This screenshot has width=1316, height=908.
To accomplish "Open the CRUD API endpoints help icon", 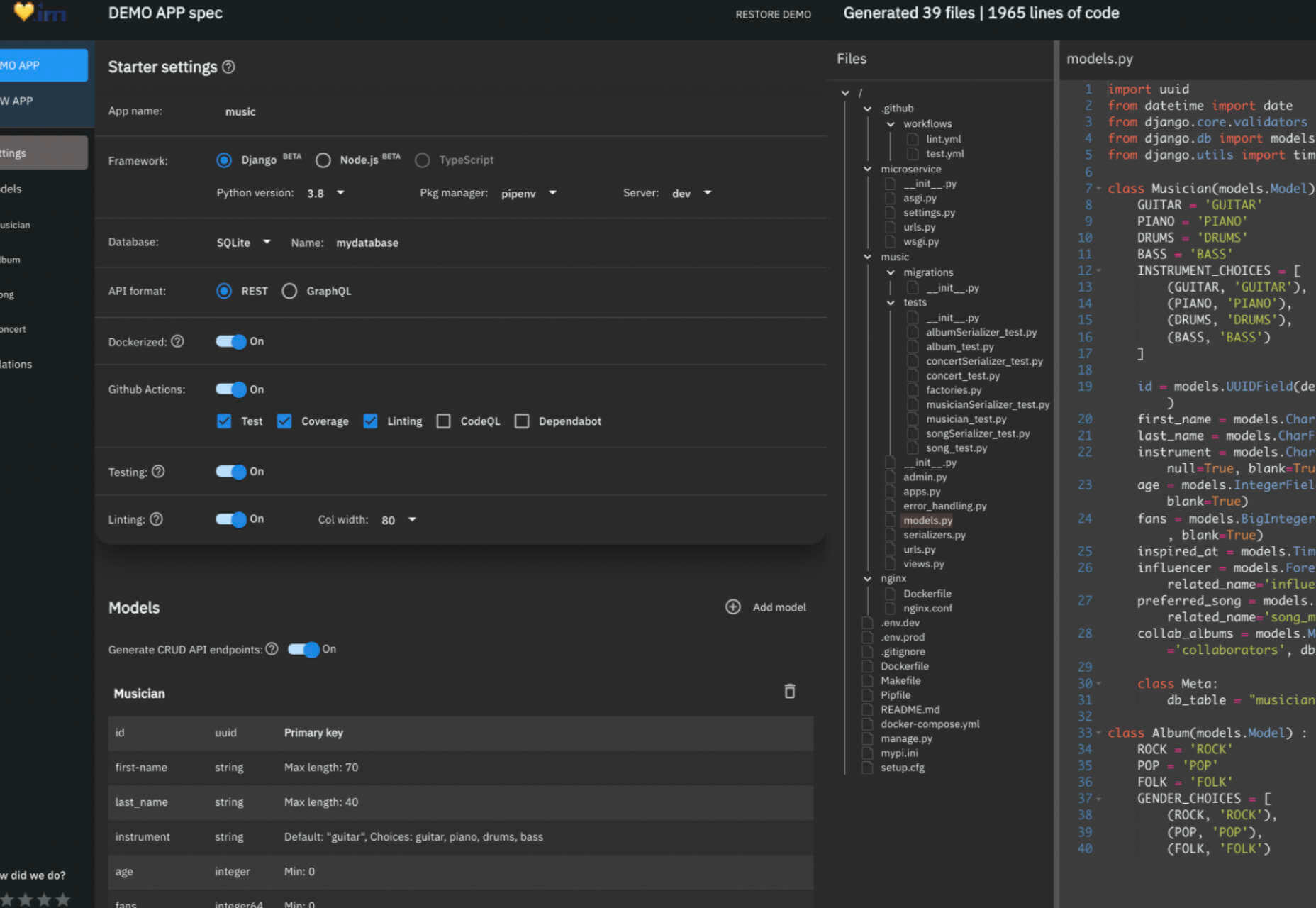I will (272, 649).
